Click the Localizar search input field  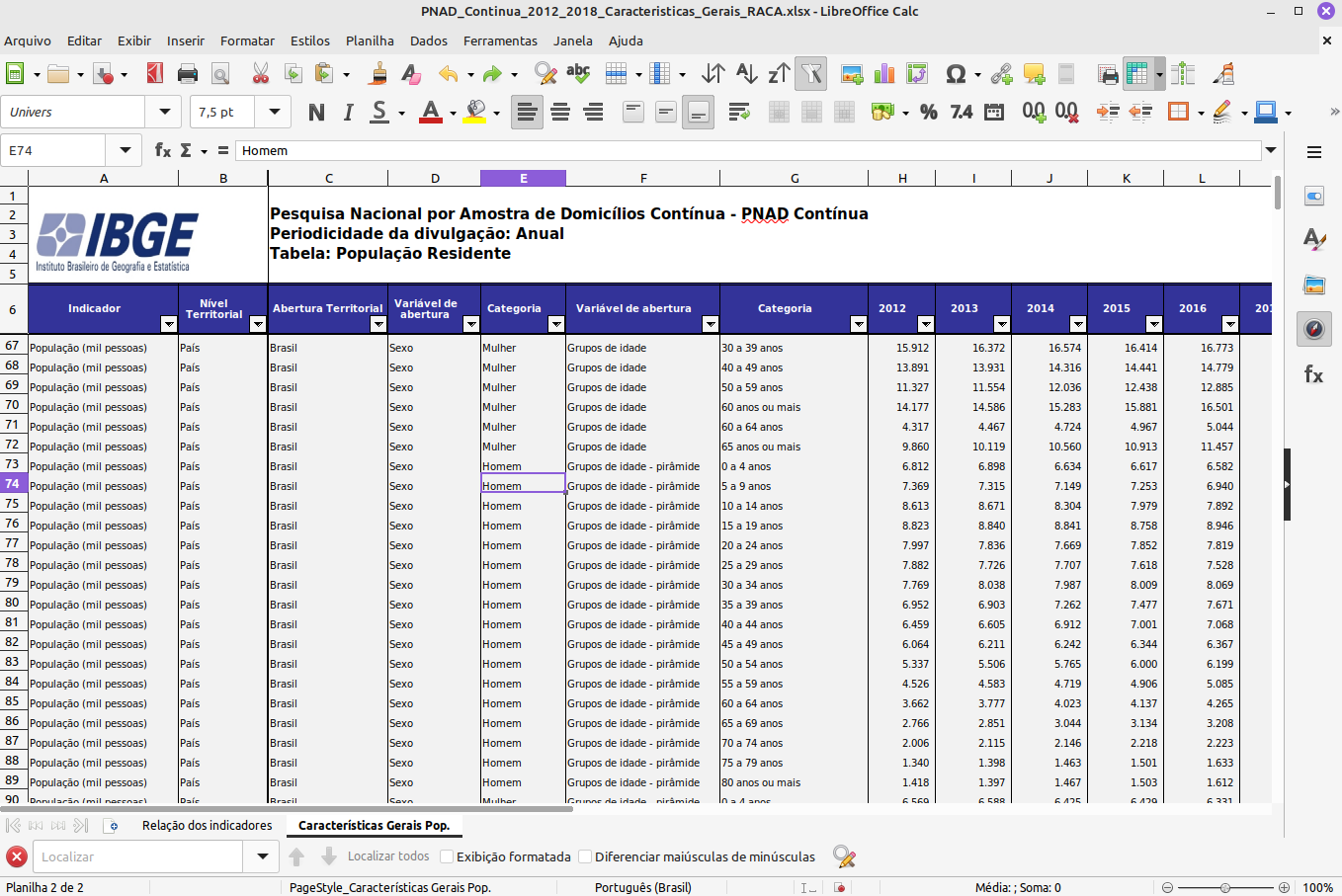(138, 856)
